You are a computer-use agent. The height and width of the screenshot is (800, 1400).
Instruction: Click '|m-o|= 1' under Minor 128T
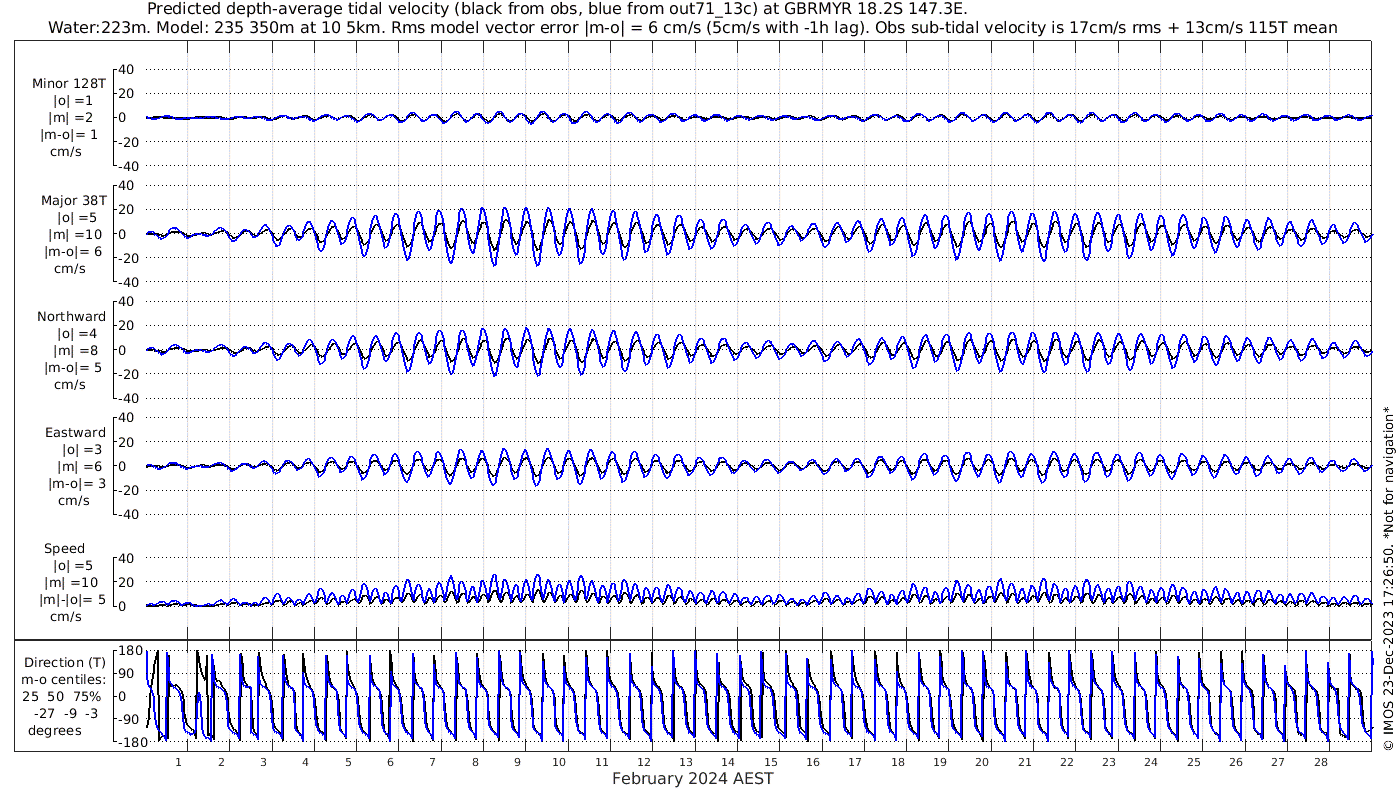(x=69, y=135)
